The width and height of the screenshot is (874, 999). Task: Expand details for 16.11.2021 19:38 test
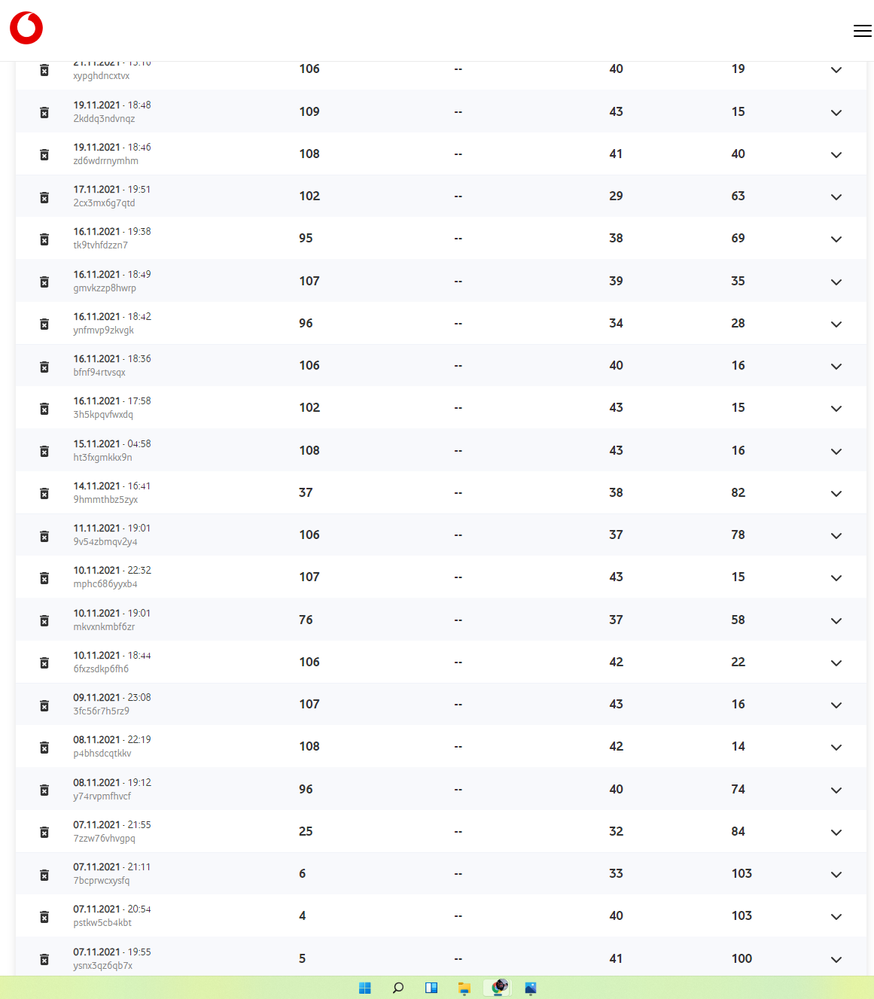pos(836,240)
